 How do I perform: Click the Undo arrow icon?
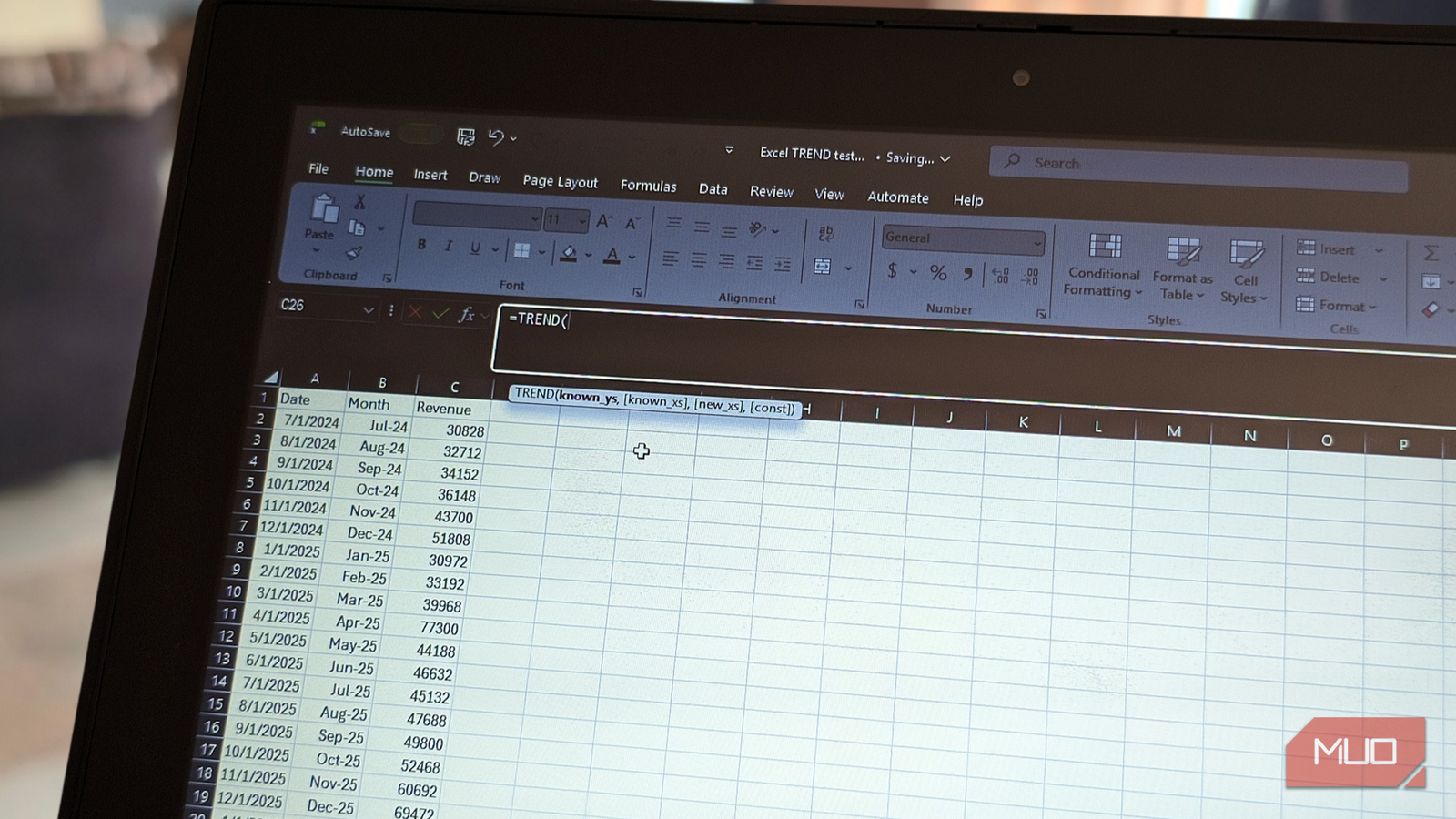[x=496, y=137]
